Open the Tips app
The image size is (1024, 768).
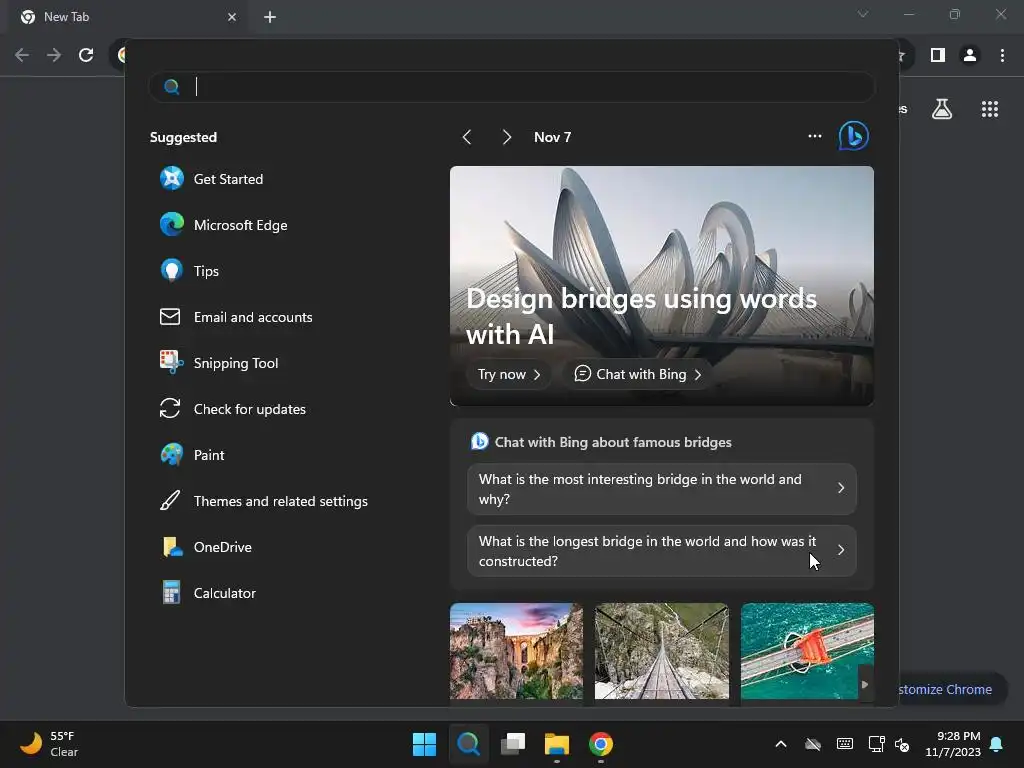point(189,271)
